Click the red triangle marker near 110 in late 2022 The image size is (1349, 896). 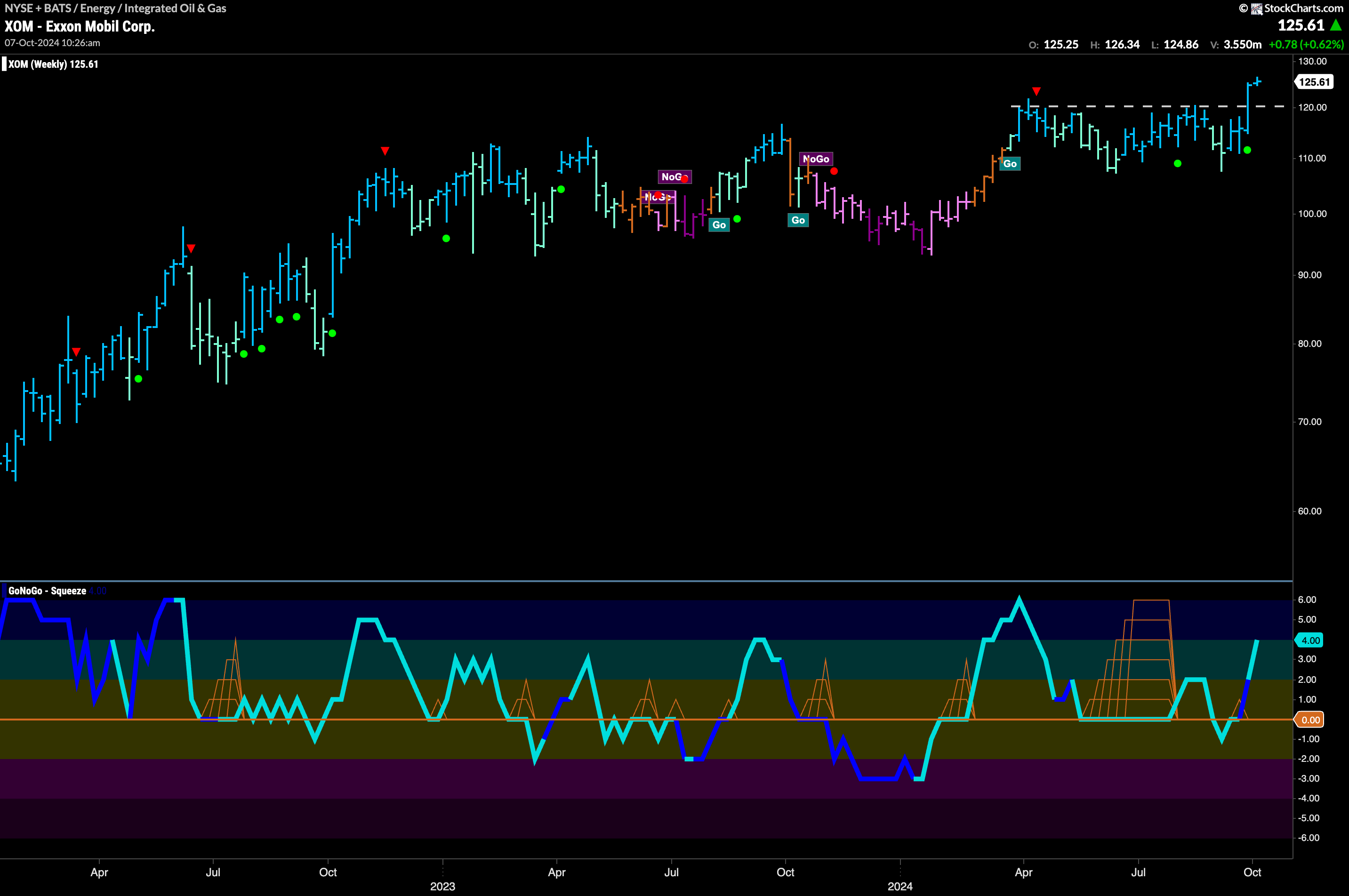click(385, 151)
